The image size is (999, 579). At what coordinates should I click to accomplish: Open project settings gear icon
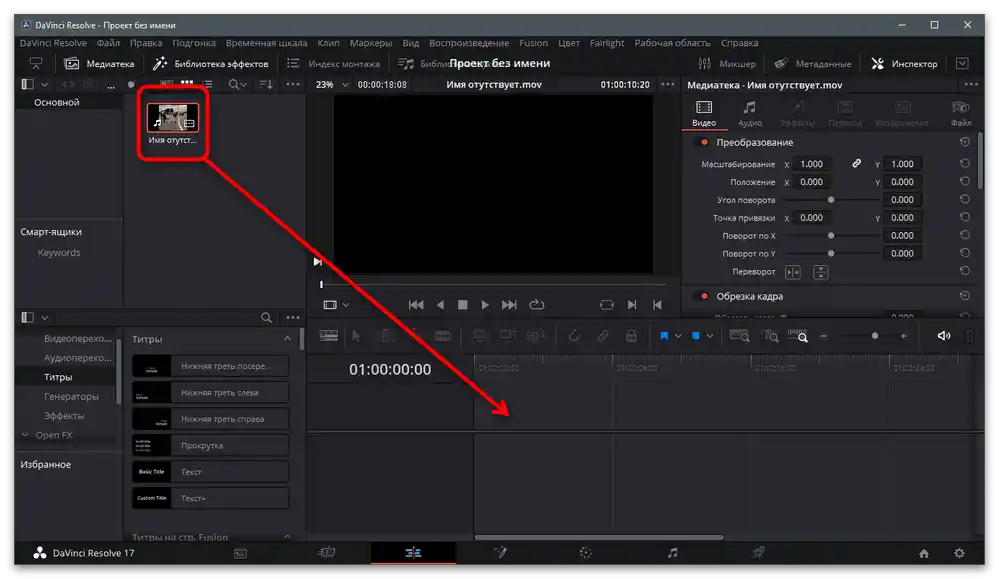point(959,554)
